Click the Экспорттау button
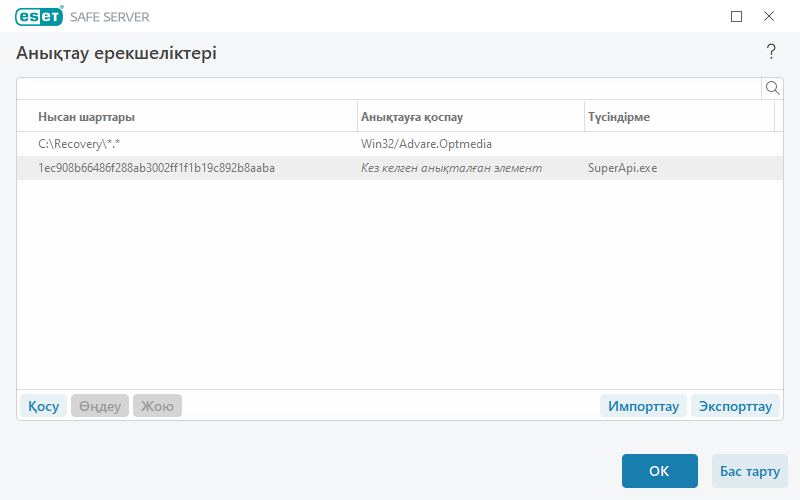 click(735, 406)
